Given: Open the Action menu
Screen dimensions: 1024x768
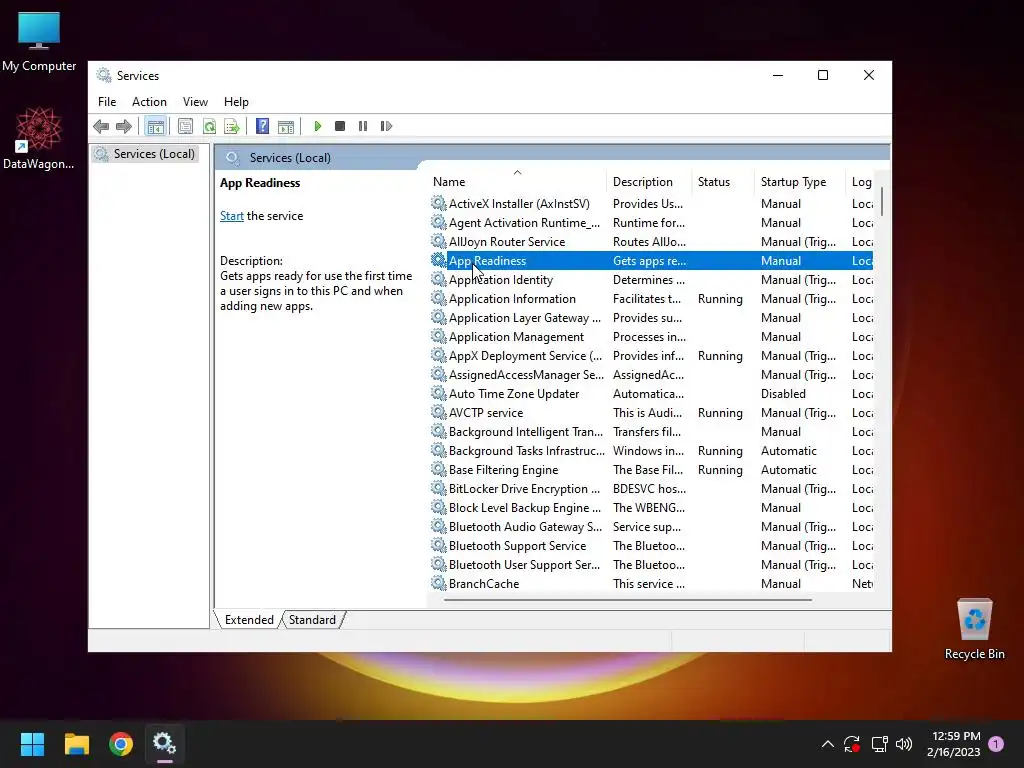Looking at the screenshot, I should coord(149,102).
